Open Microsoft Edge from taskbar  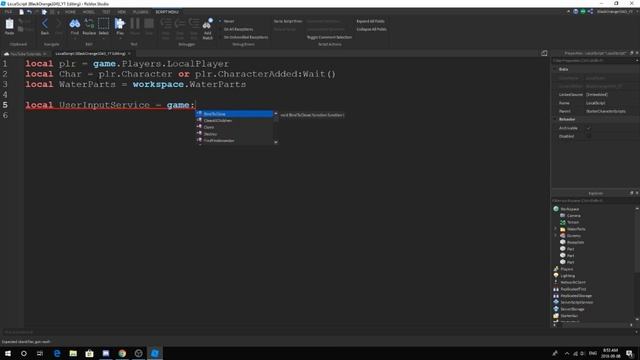(57, 353)
